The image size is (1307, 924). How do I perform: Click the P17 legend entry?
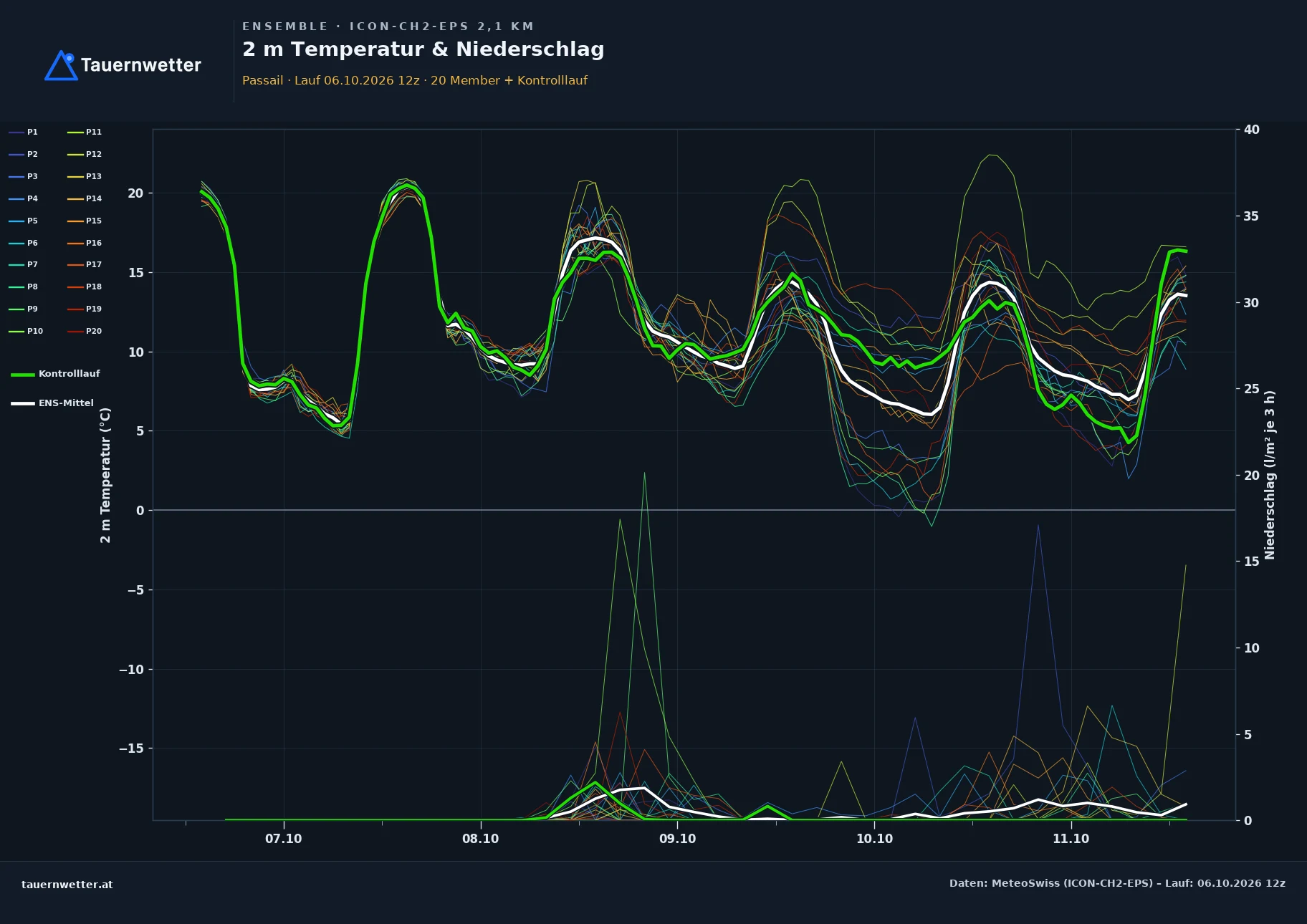[x=85, y=264]
